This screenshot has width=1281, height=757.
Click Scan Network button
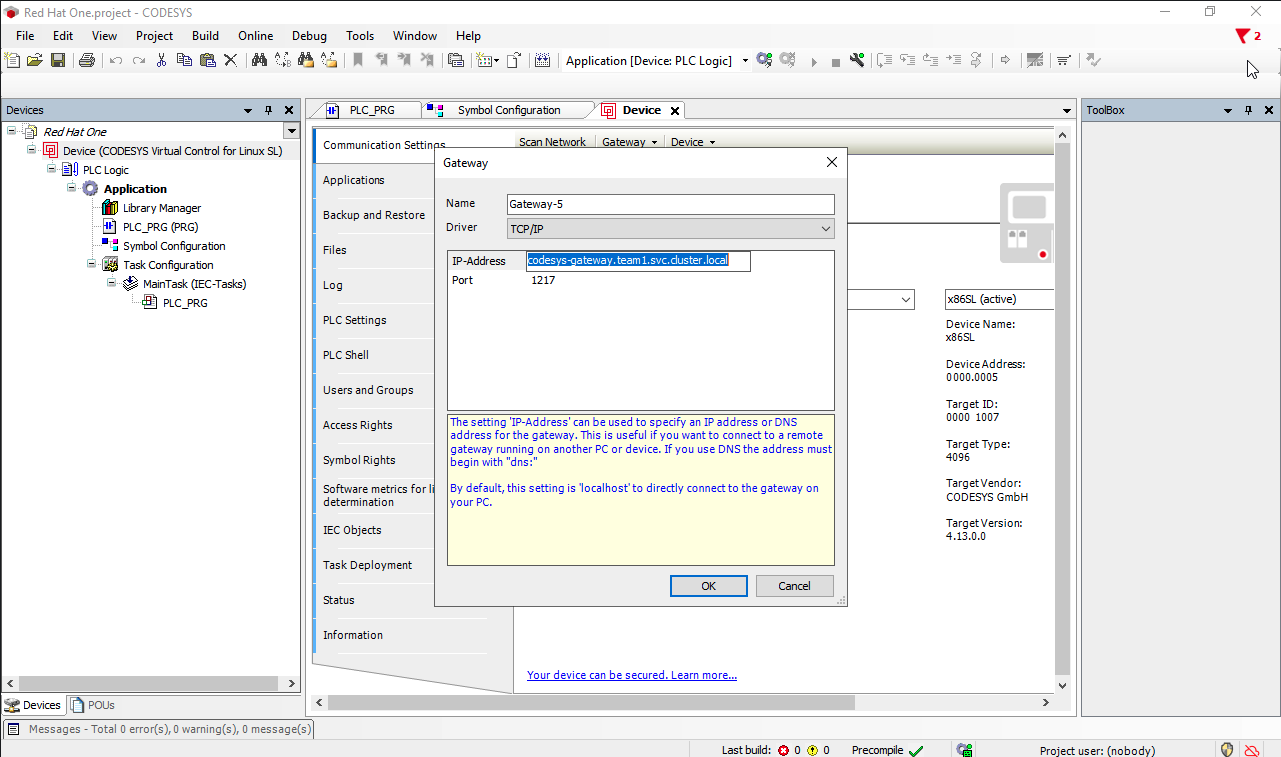pyautogui.click(x=552, y=142)
